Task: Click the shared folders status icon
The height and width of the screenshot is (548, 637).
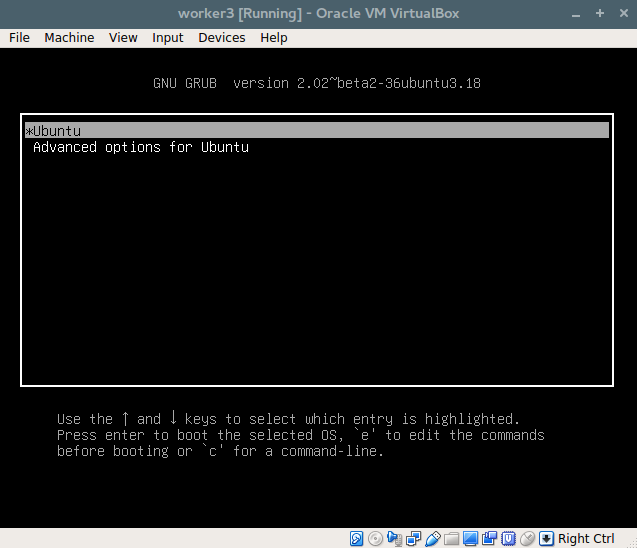Action: 451,539
